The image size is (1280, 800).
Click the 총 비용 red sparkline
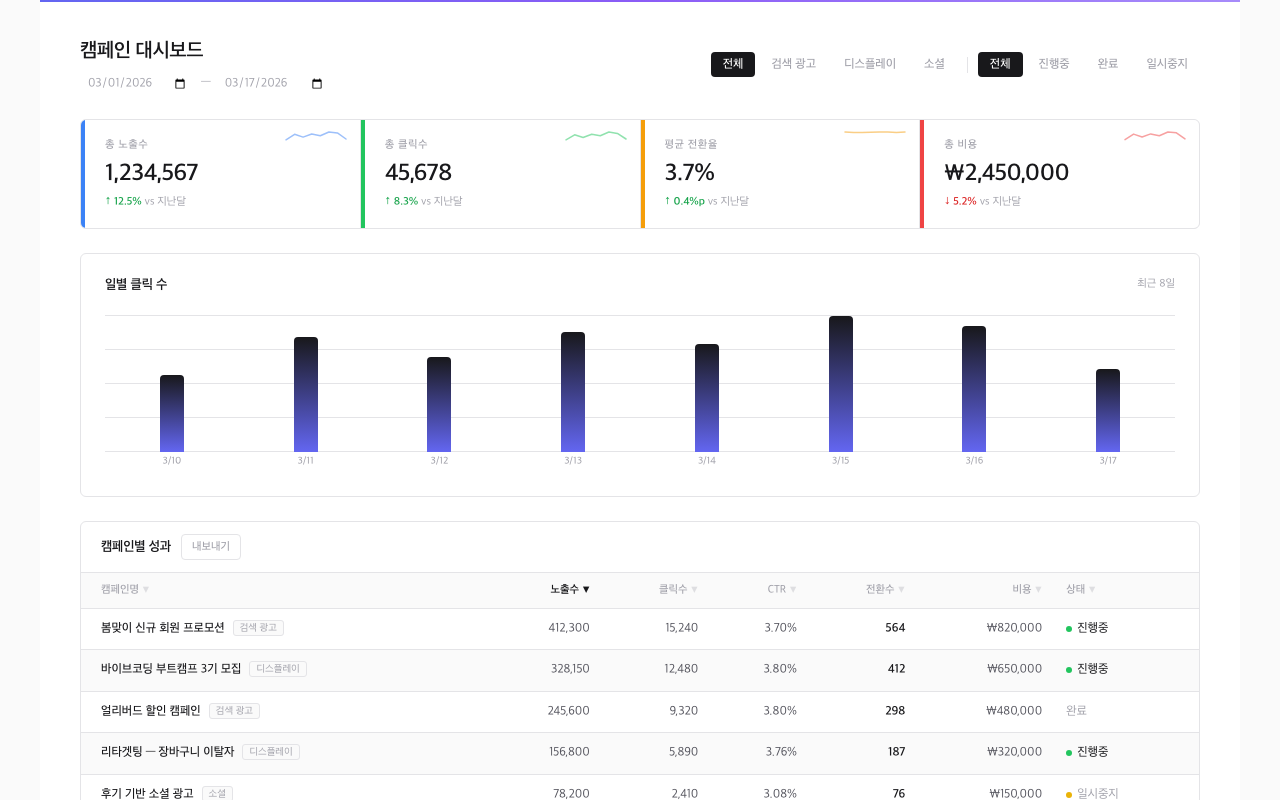pos(1155,135)
